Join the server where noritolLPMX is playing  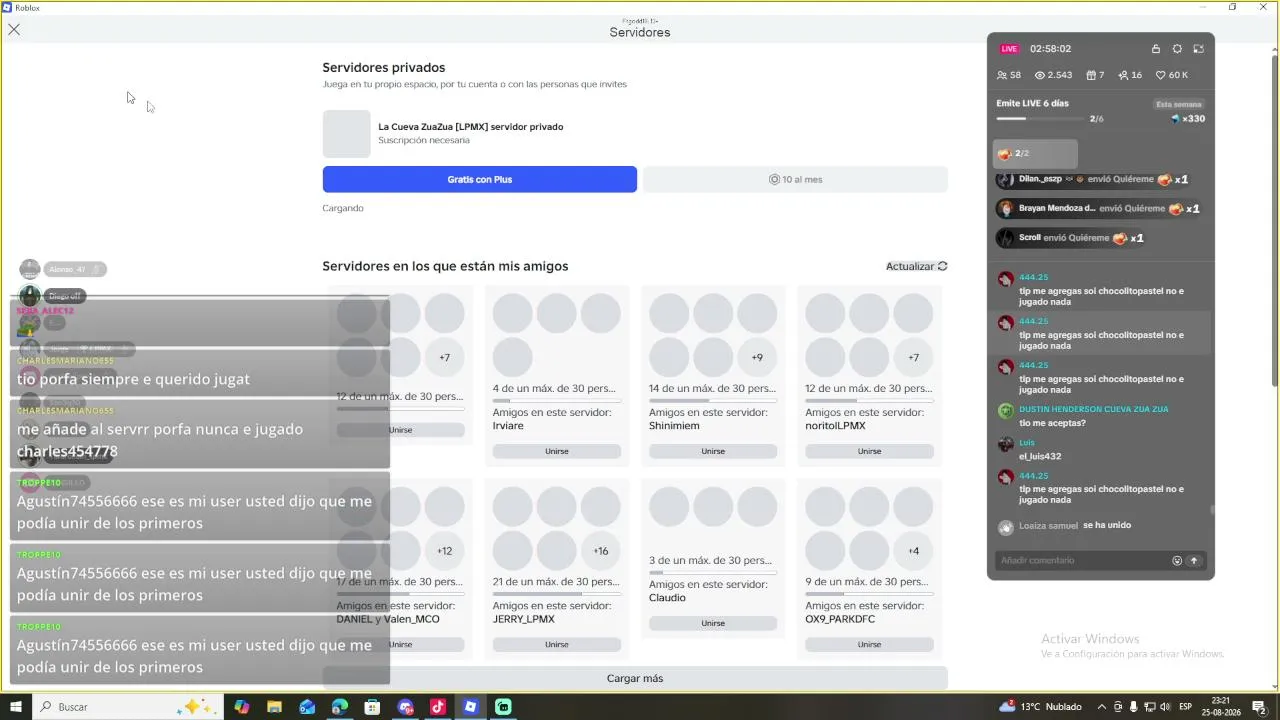pyautogui.click(x=869, y=451)
